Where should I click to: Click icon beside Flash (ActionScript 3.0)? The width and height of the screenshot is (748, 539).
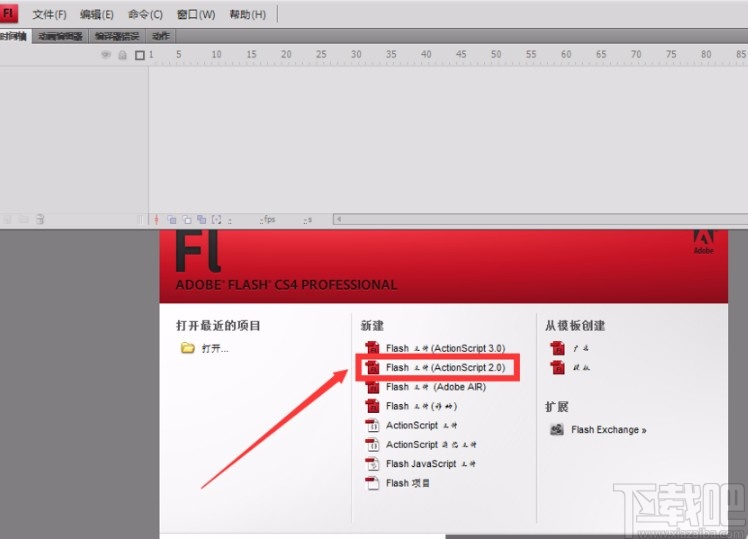[x=372, y=348]
